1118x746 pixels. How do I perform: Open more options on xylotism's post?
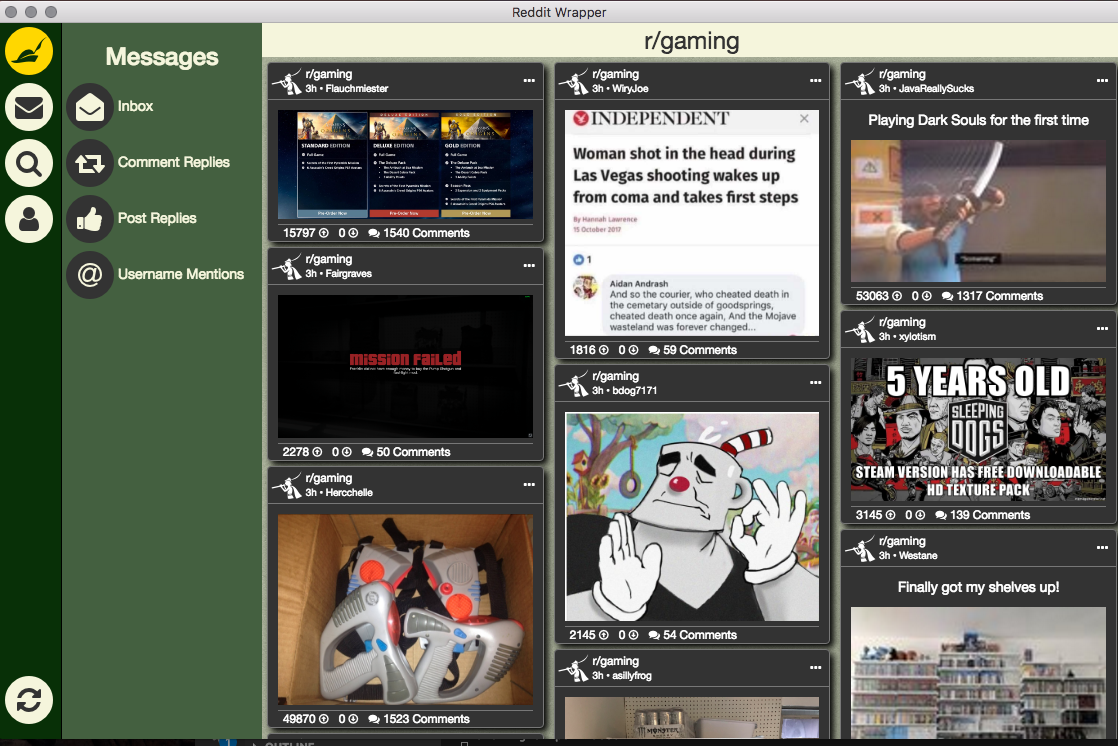[x=1102, y=329]
